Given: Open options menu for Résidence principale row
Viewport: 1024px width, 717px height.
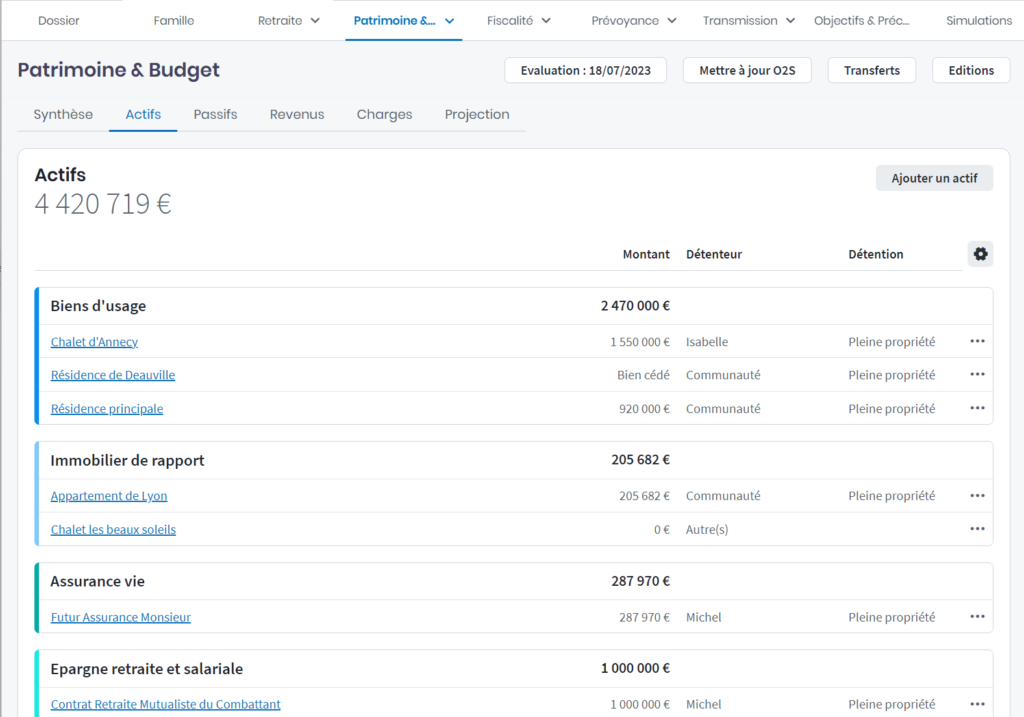Looking at the screenshot, I should tap(977, 408).
